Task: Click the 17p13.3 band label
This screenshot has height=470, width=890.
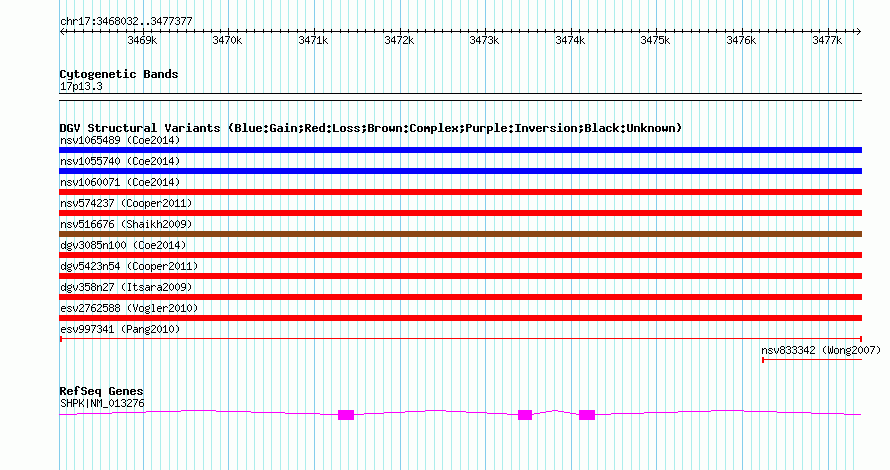Action: 81,87
